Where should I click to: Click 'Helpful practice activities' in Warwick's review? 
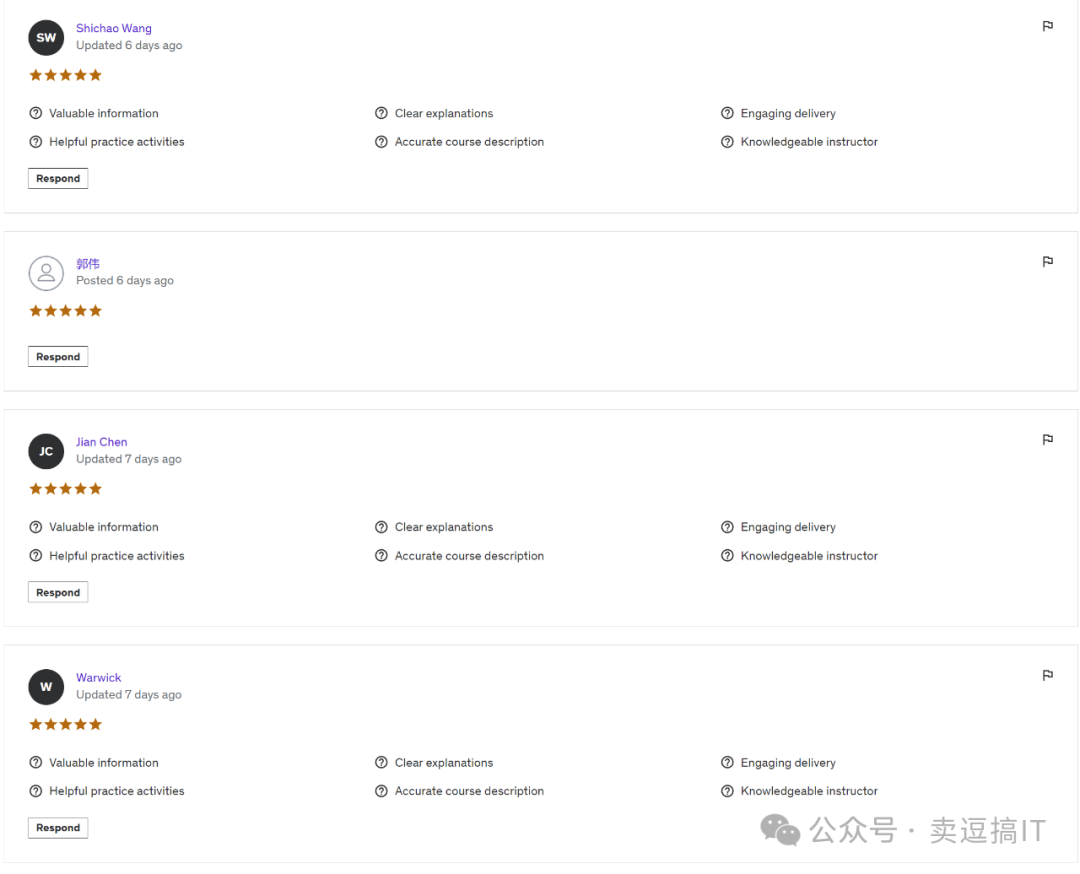click(116, 791)
